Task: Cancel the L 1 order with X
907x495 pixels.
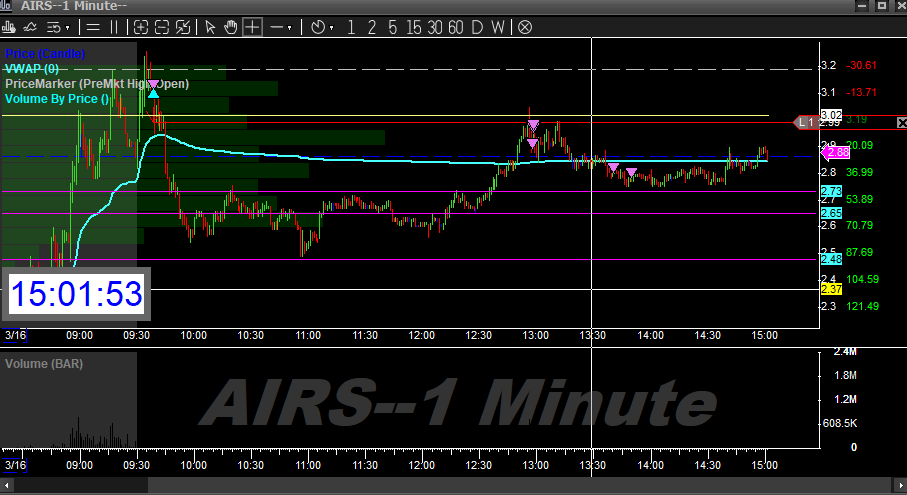Action: (901, 123)
